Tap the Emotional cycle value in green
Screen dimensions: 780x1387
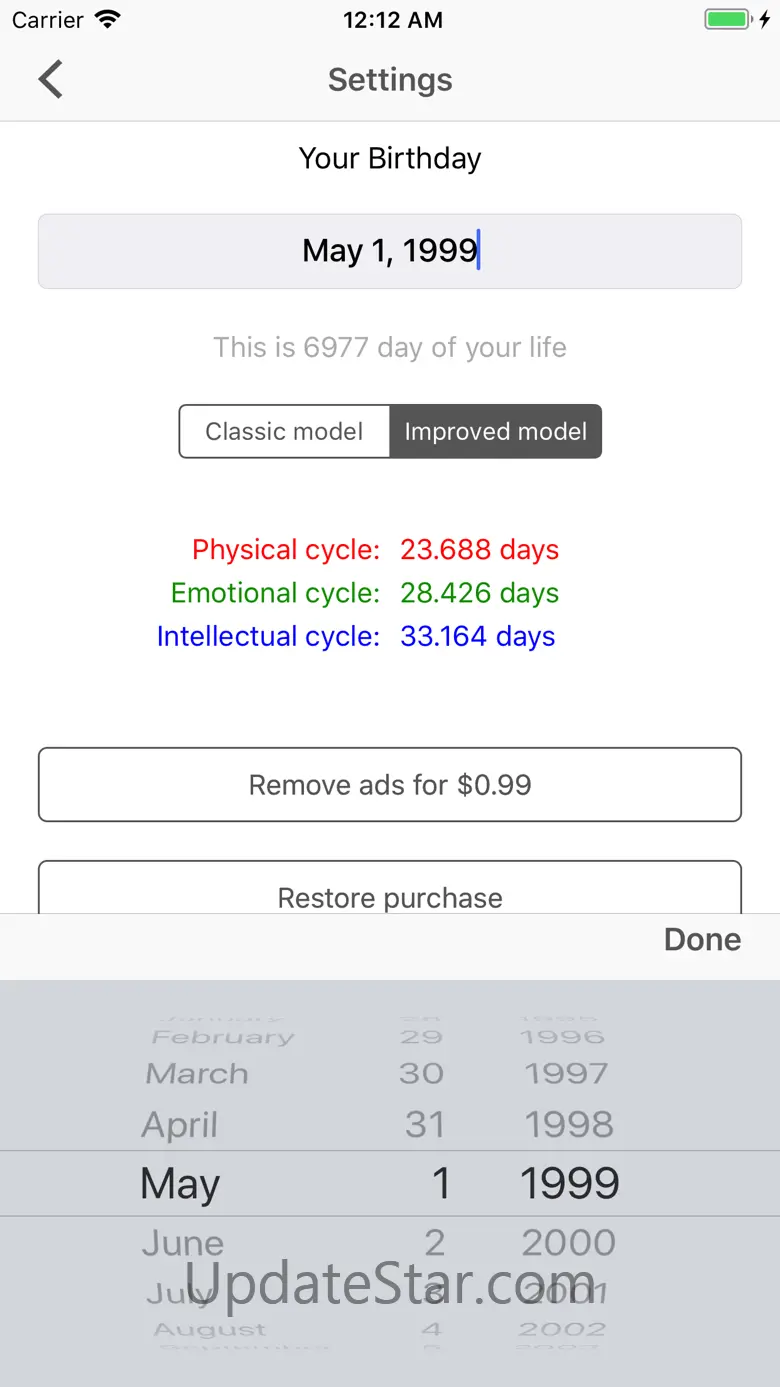(479, 593)
